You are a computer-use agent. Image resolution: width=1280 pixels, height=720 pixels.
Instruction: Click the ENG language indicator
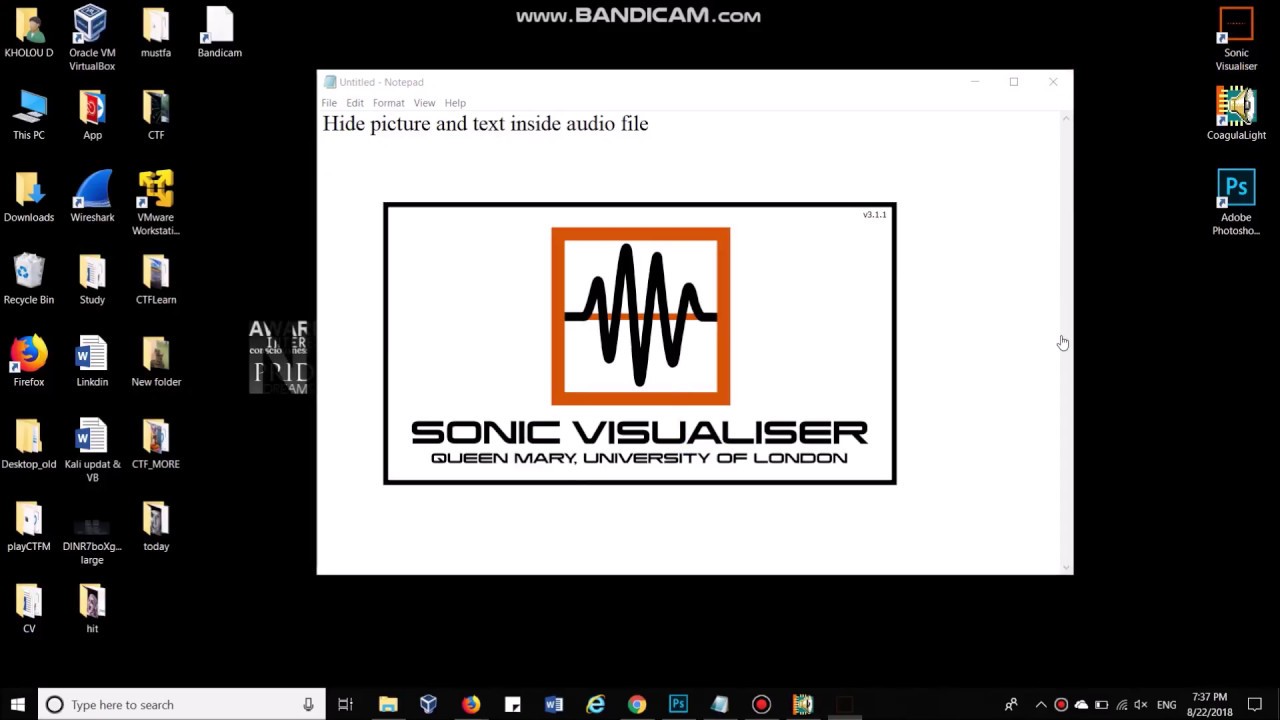click(1166, 704)
